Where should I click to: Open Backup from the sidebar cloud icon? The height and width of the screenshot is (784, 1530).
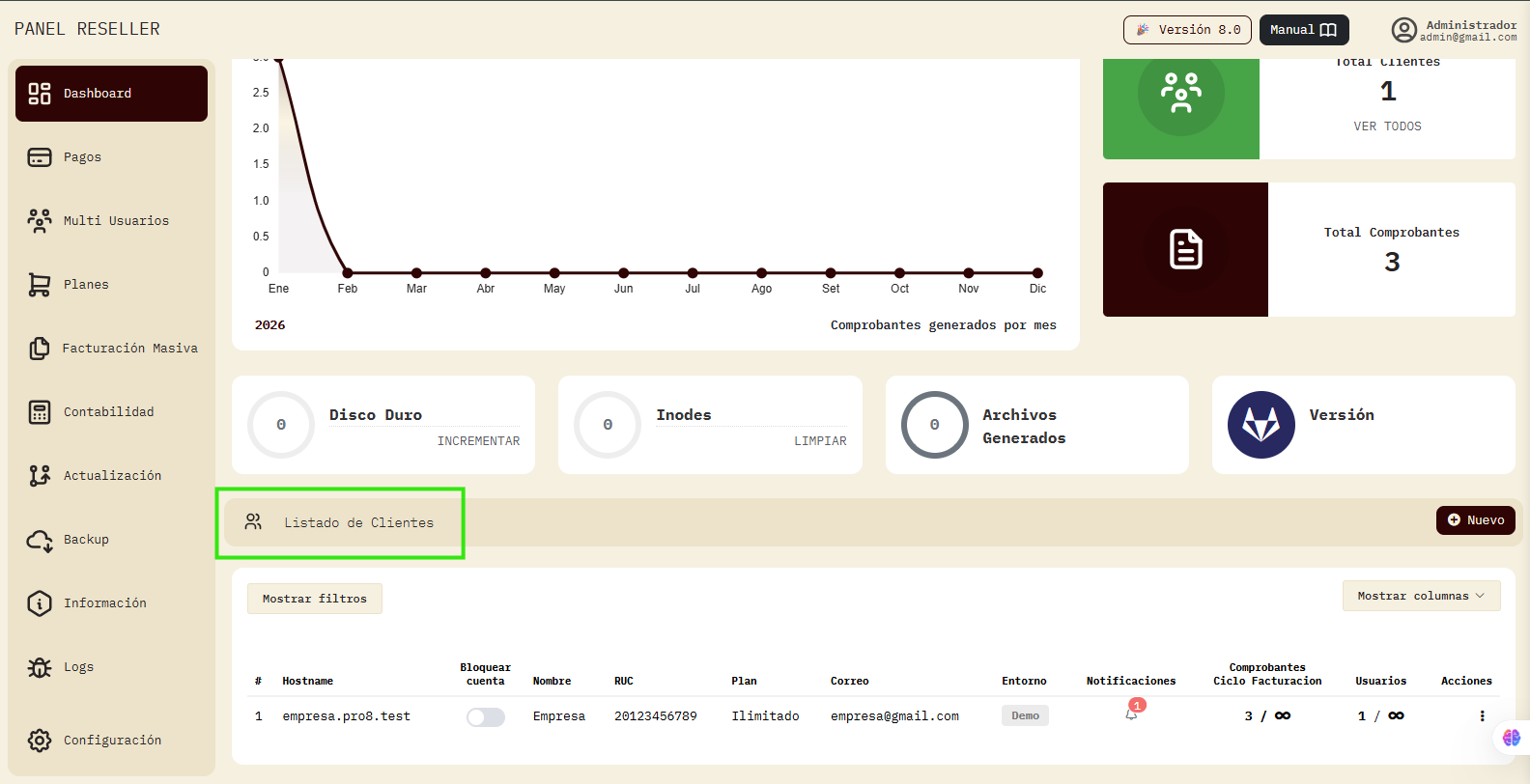(40, 540)
